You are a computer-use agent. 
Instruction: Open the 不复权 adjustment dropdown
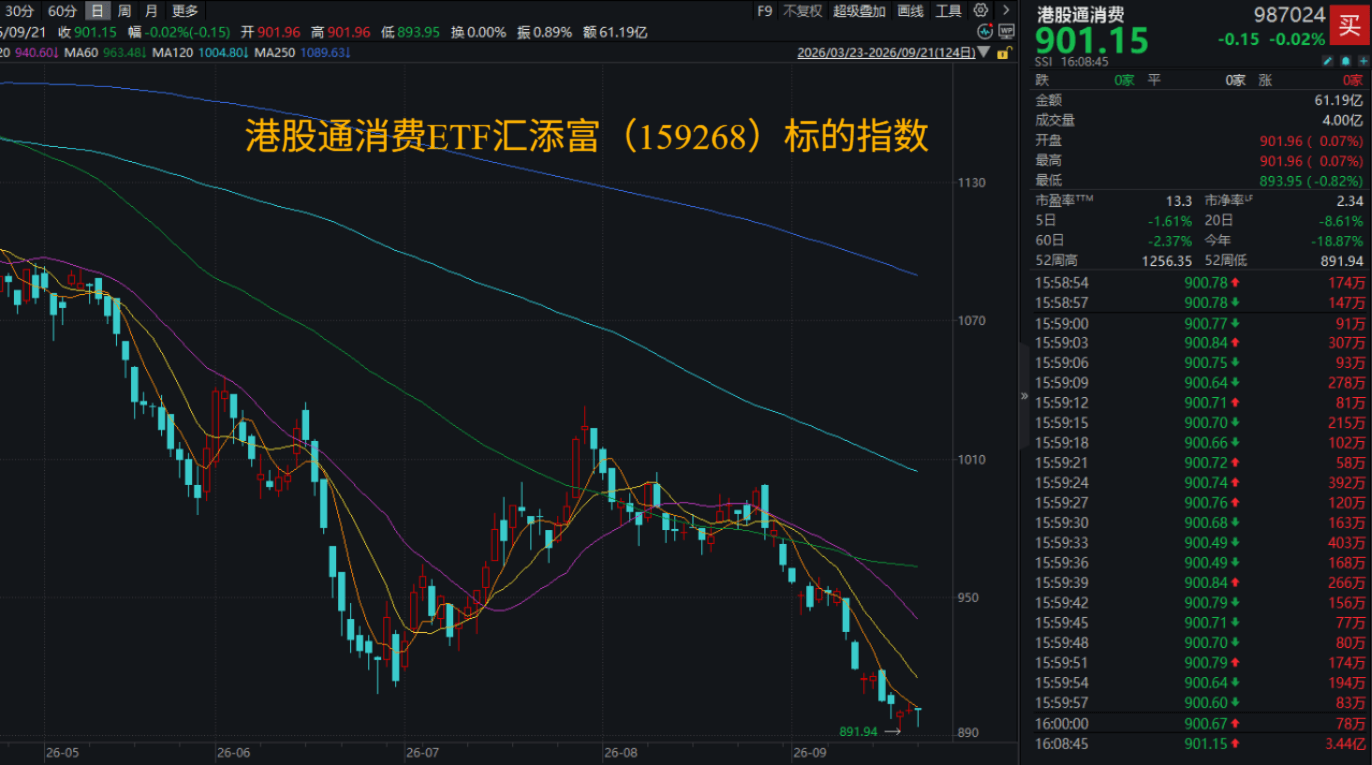pyautogui.click(x=802, y=11)
